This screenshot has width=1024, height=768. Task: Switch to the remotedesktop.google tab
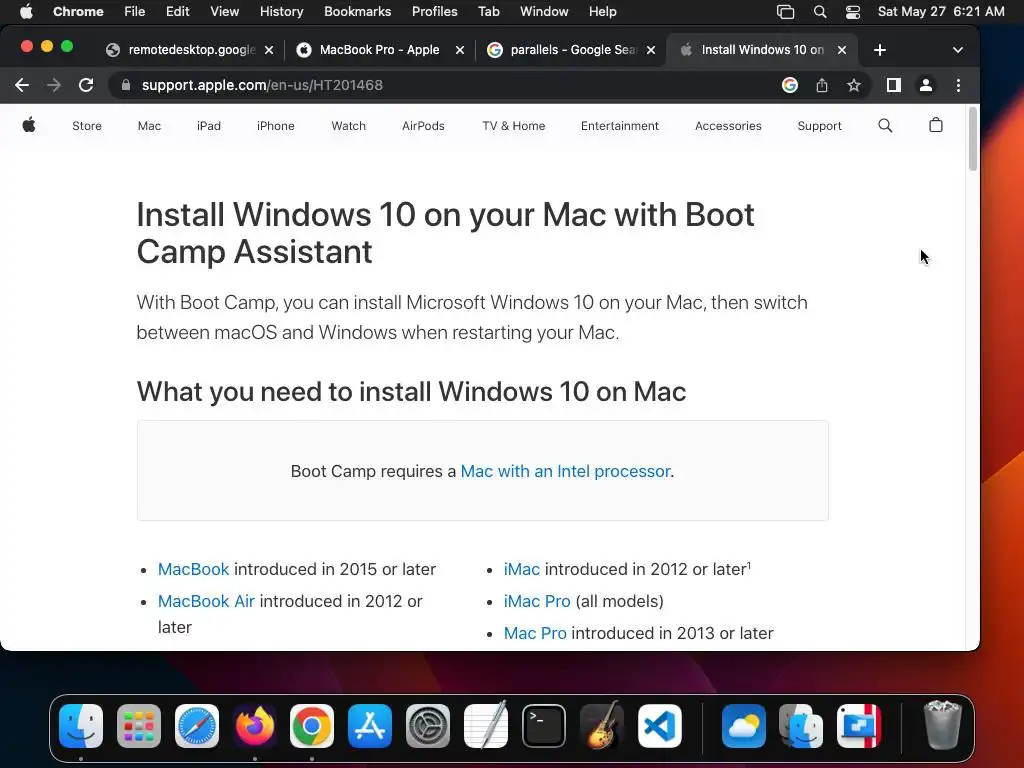coord(189,50)
